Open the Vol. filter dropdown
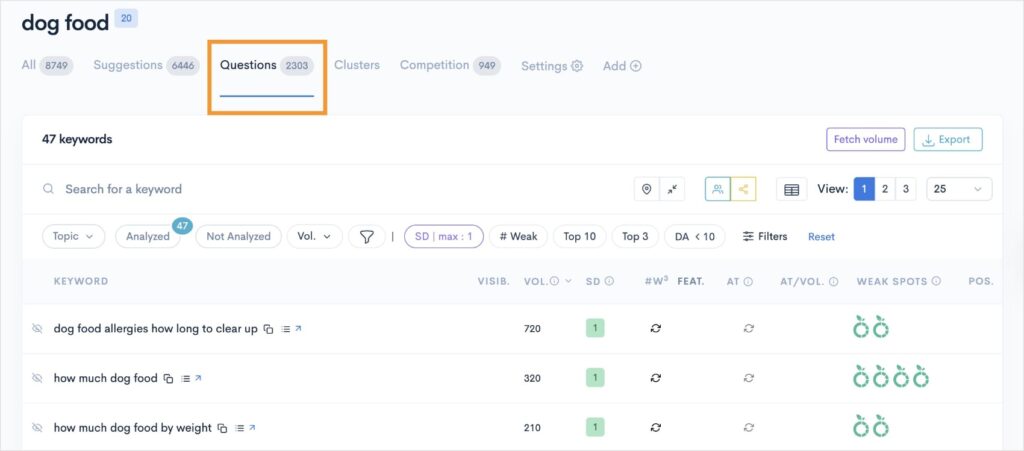1024x451 pixels. point(314,237)
